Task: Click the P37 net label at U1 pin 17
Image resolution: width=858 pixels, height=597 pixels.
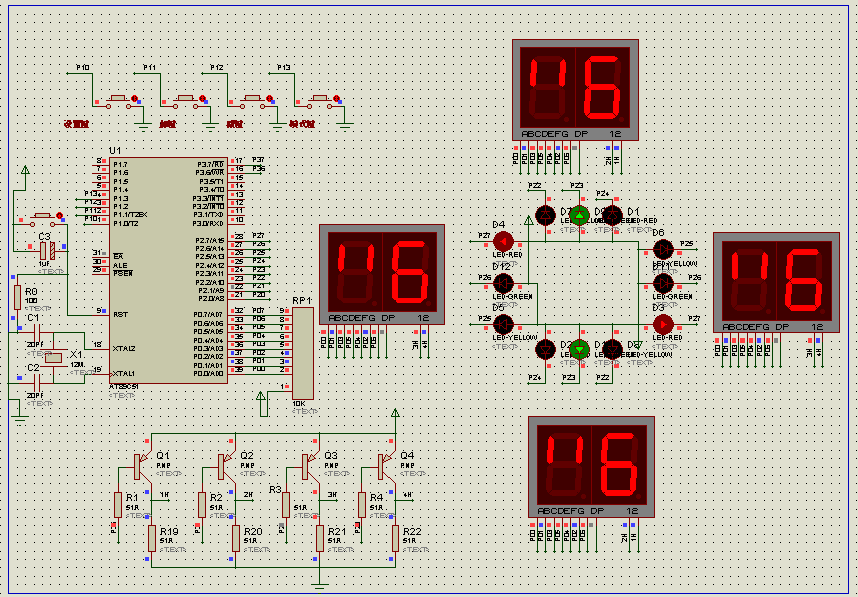Action: (x=258, y=160)
